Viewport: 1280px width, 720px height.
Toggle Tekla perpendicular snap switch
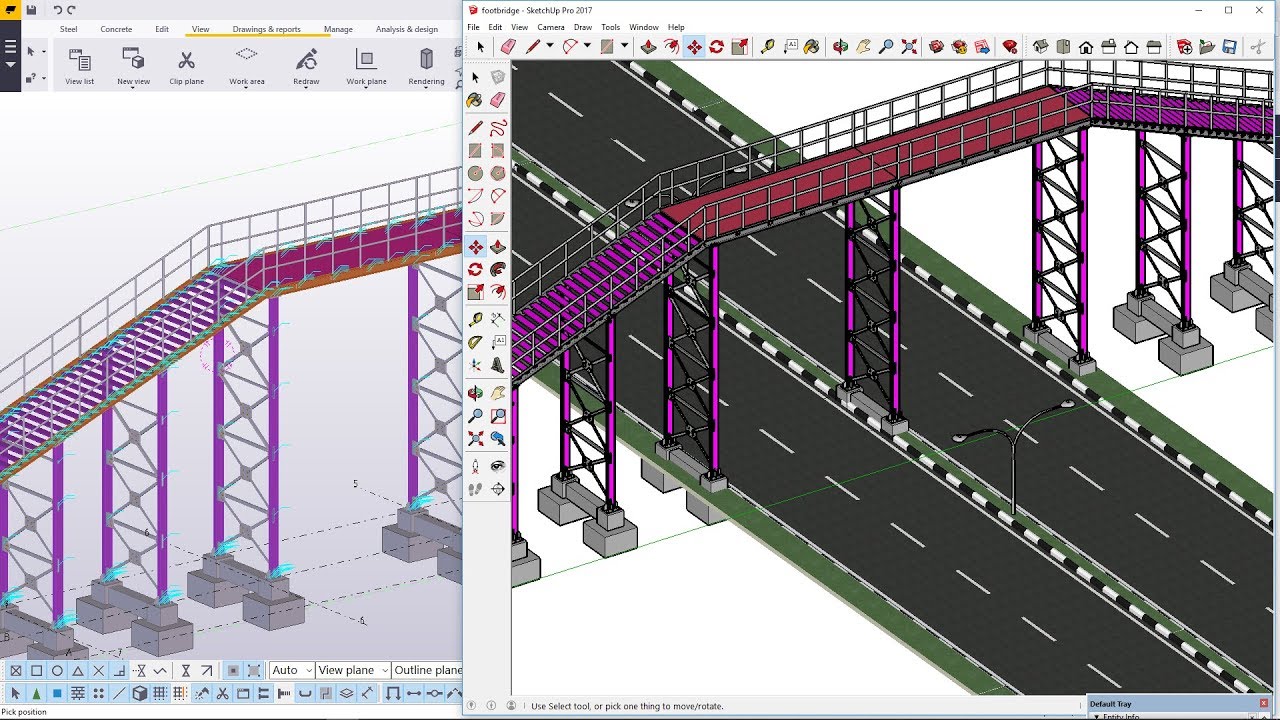coord(119,671)
